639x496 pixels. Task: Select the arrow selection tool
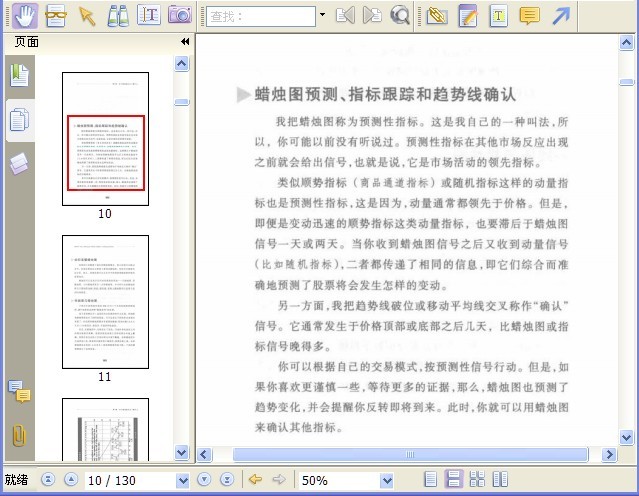[87, 16]
